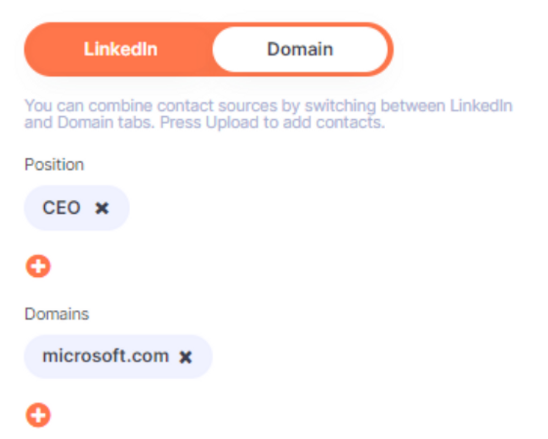Click the CEO text inside the tag
The height and width of the screenshot is (439, 548).
[x=62, y=208]
